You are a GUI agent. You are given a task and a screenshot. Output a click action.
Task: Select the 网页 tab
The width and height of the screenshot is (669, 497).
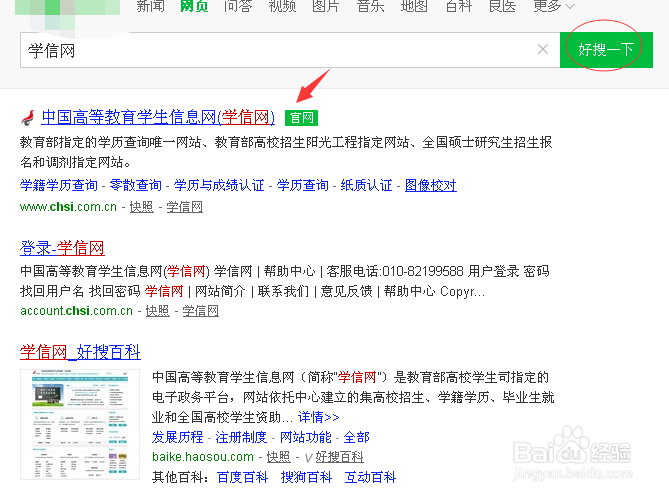pos(194,6)
